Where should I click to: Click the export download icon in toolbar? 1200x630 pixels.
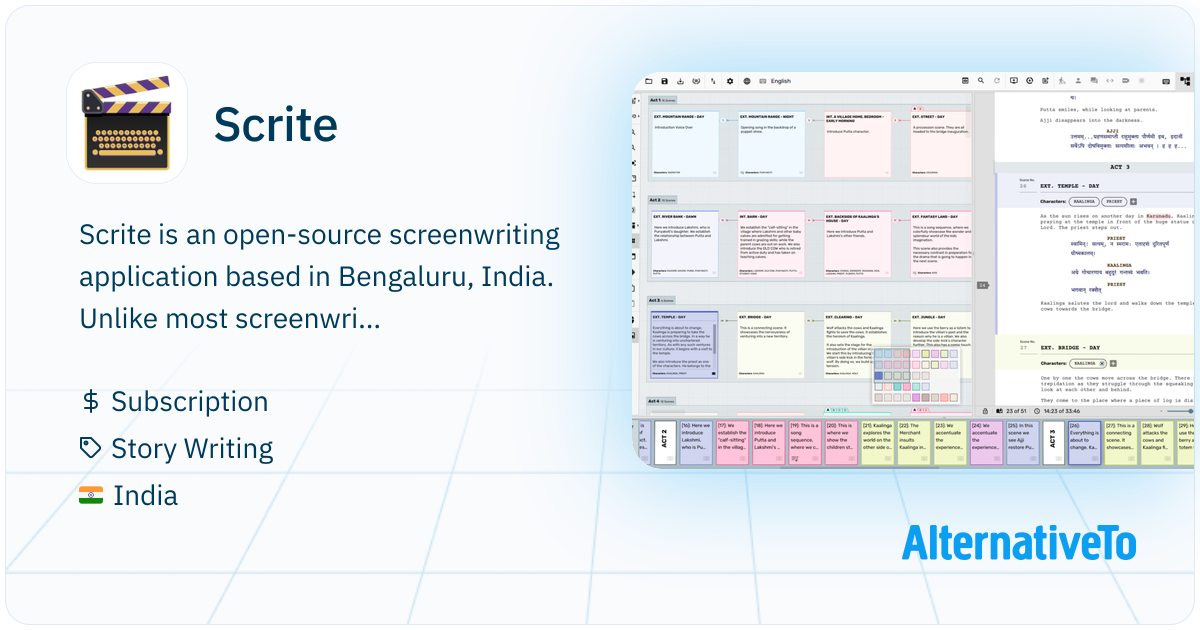pyautogui.click(x=680, y=81)
